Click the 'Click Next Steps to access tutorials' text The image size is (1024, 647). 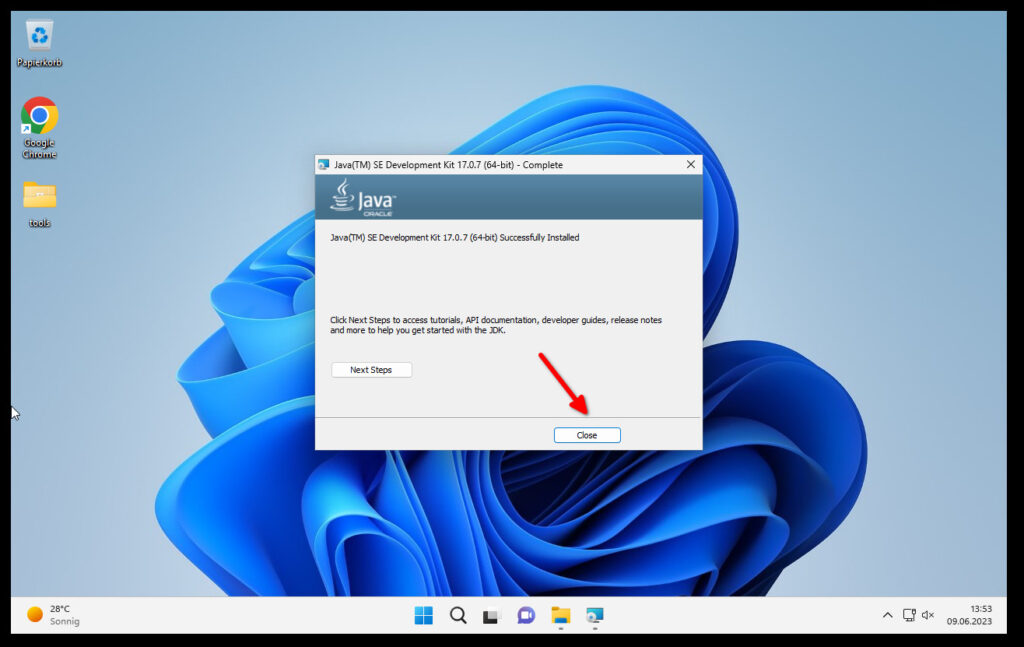496,325
